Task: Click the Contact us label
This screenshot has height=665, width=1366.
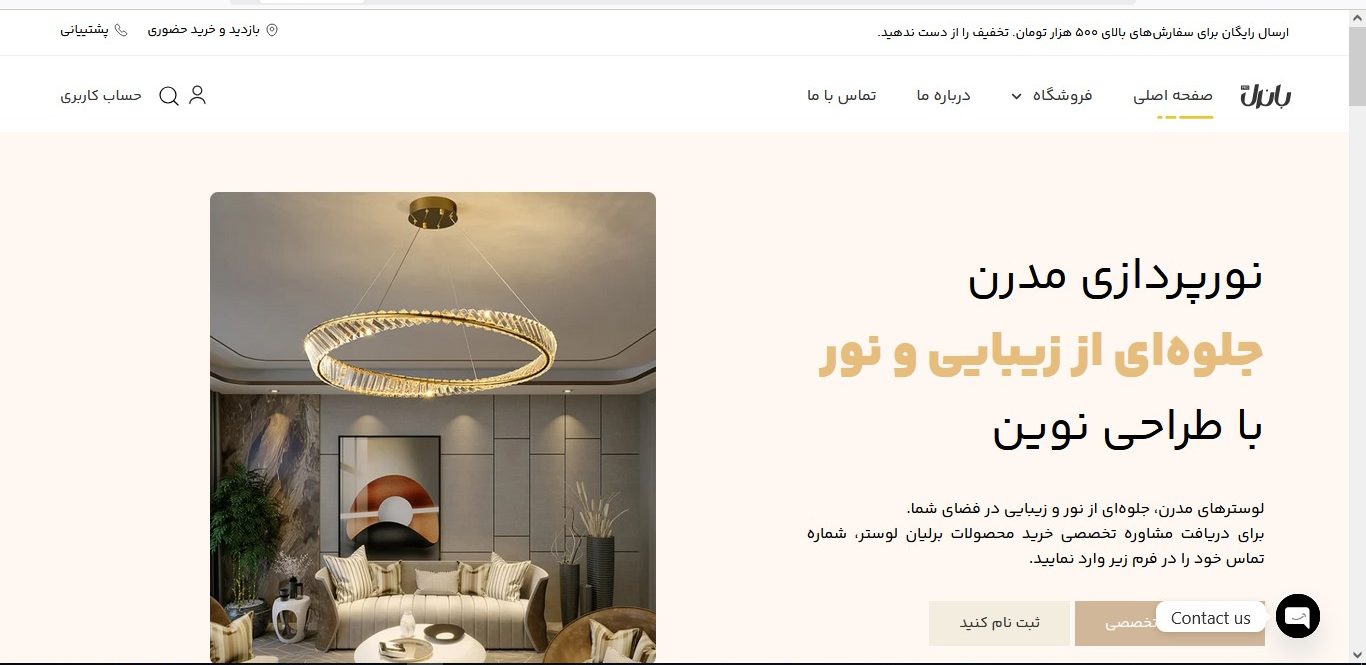Action: tap(1210, 617)
